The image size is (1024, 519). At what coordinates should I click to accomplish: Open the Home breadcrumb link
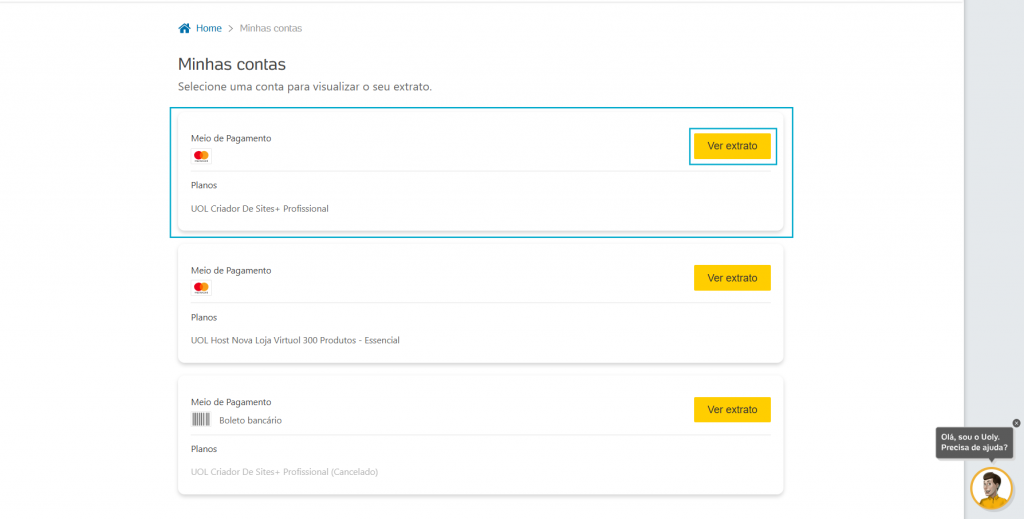(x=208, y=28)
